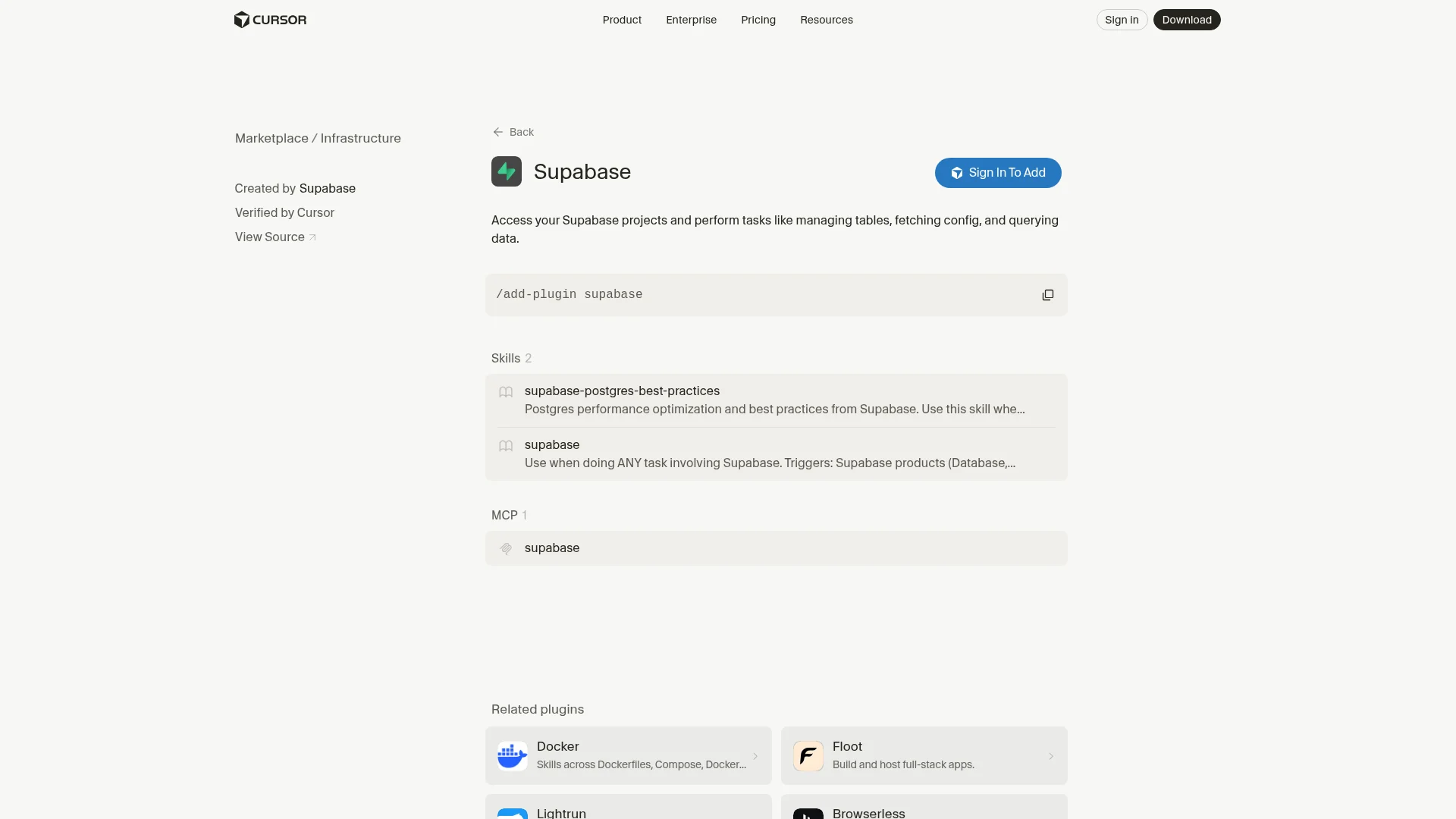The width and height of the screenshot is (1456, 819).
Task: Click Sign In To Add button
Action: coord(998,173)
